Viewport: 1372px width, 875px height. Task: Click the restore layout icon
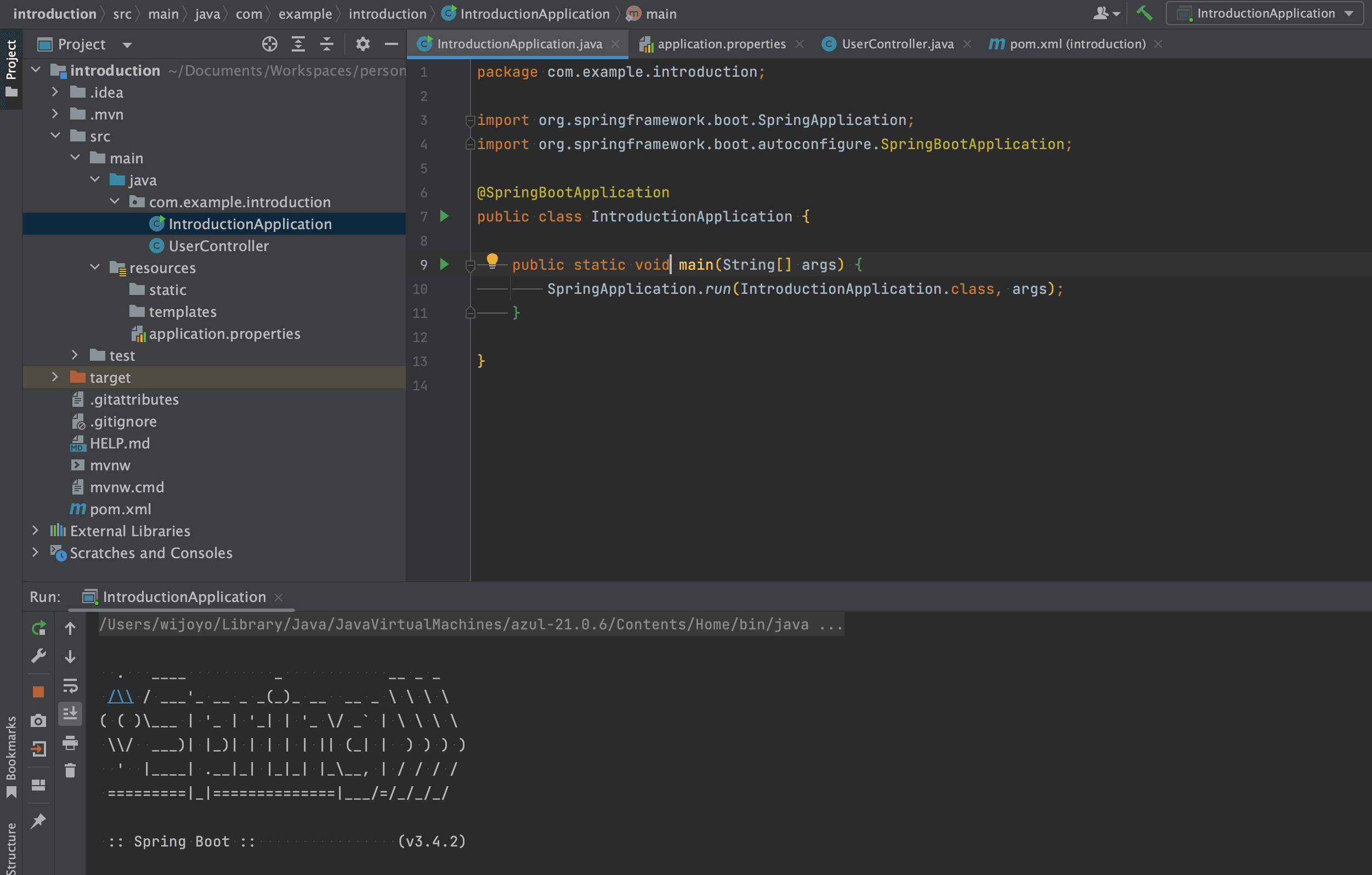click(x=38, y=785)
